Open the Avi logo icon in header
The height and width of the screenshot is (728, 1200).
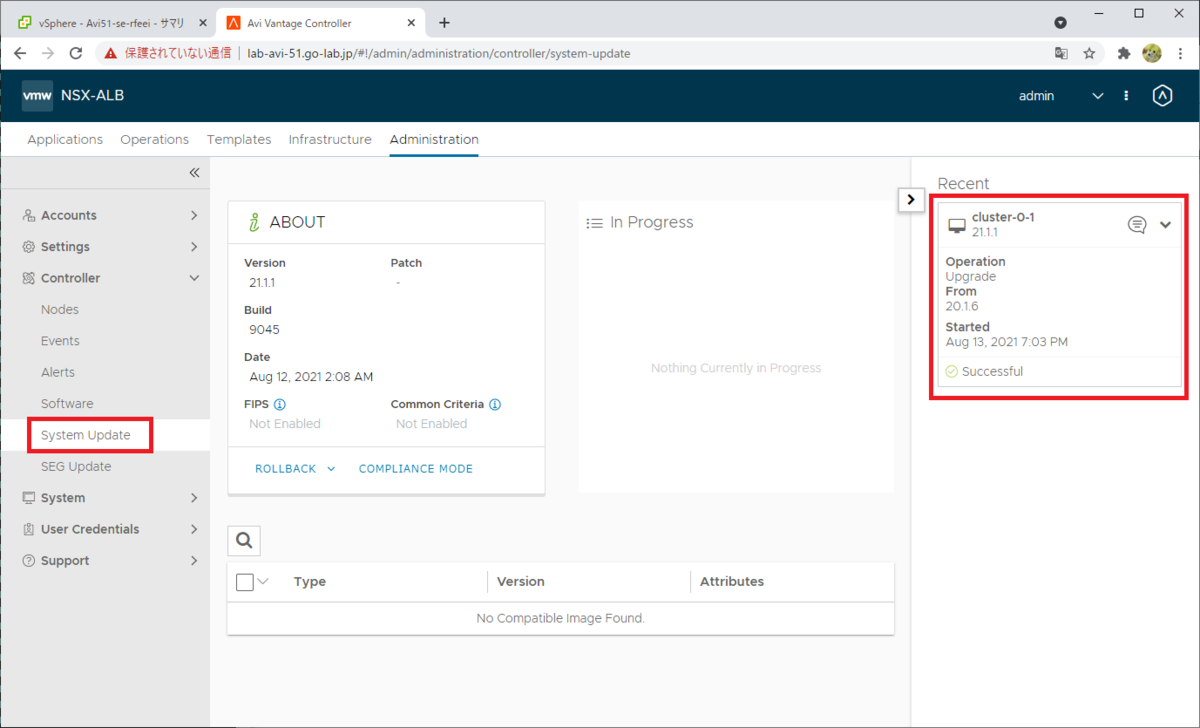(1162, 96)
